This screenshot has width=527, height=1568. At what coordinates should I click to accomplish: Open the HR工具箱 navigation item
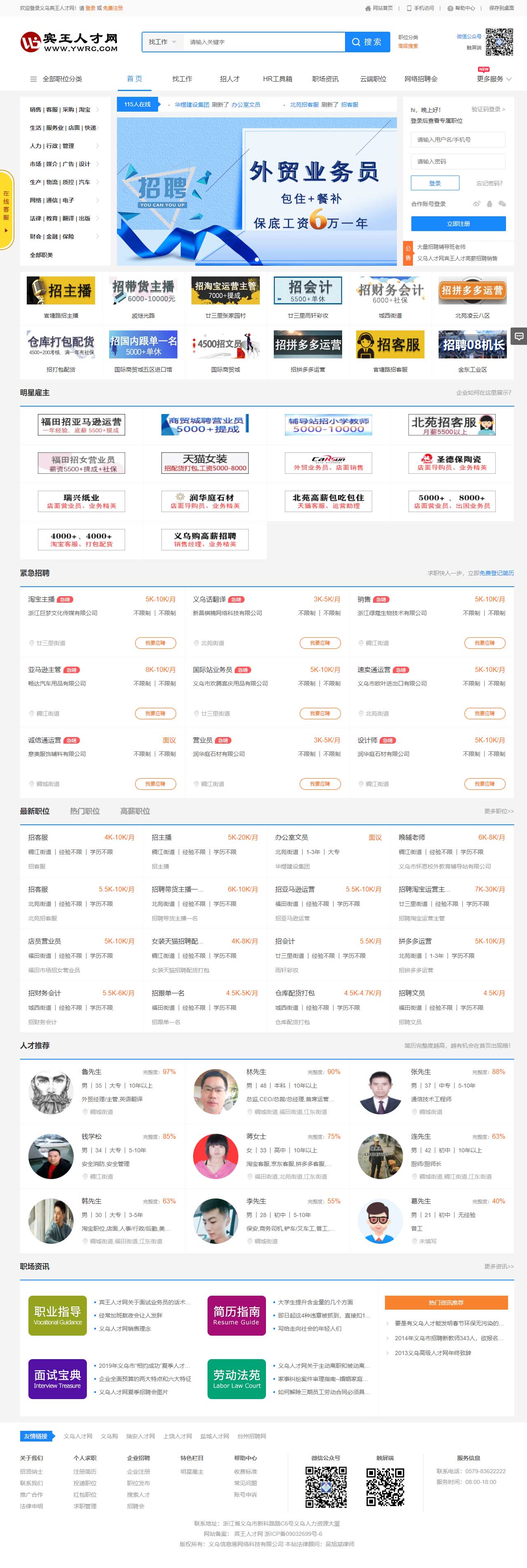(x=277, y=79)
